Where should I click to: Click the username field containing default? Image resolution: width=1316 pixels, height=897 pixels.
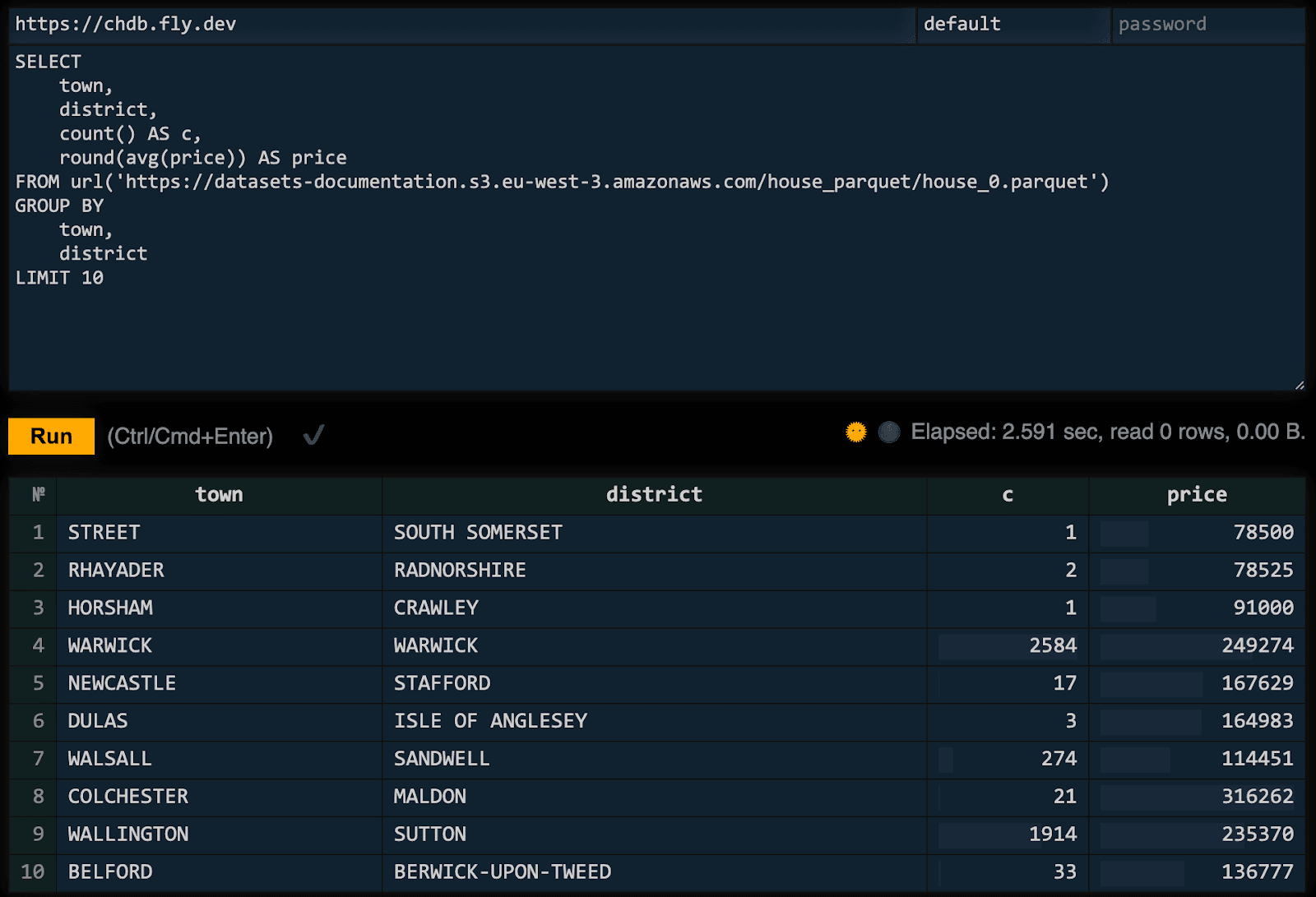[1012, 25]
